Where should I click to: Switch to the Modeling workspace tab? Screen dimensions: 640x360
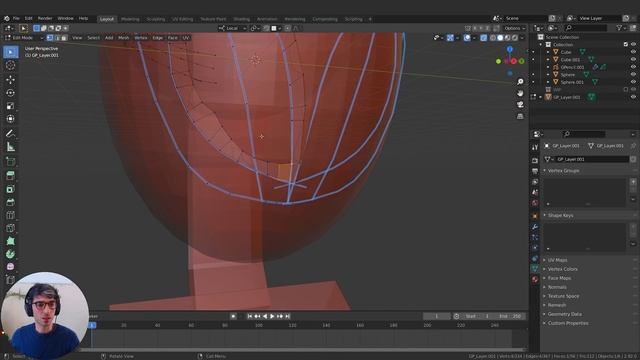(130, 19)
